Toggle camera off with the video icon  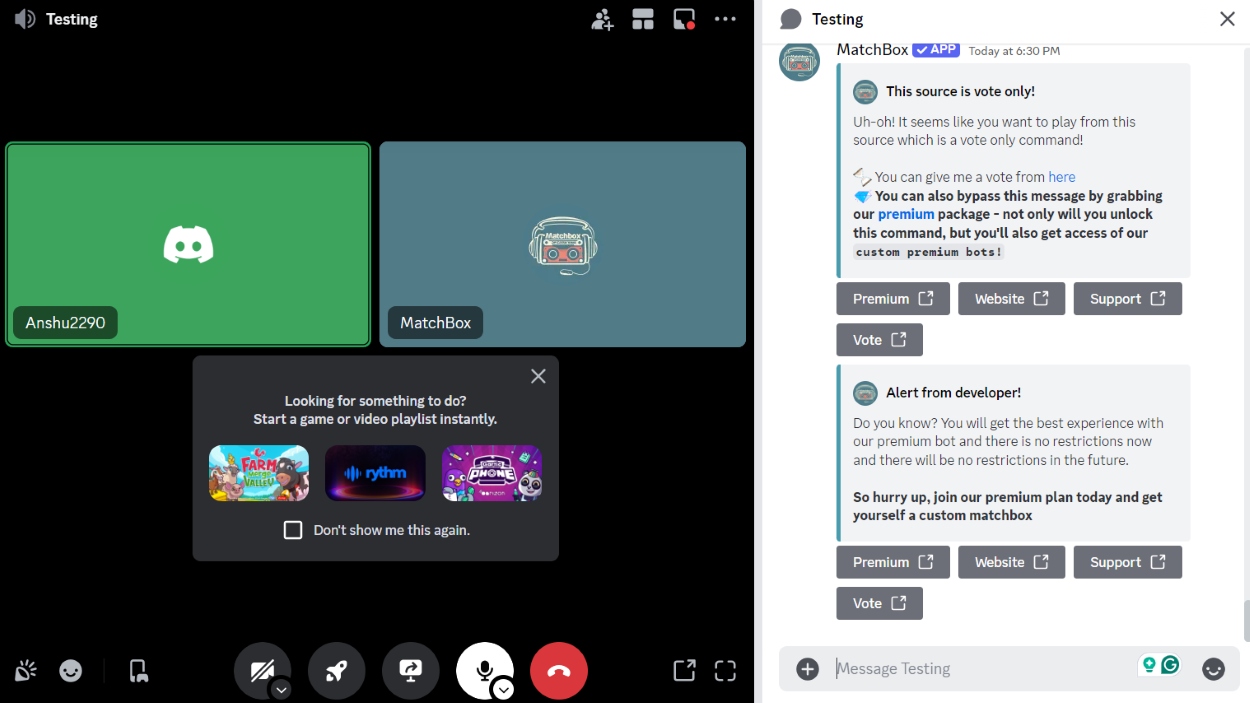pyautogui.click(x=262, y=670)
